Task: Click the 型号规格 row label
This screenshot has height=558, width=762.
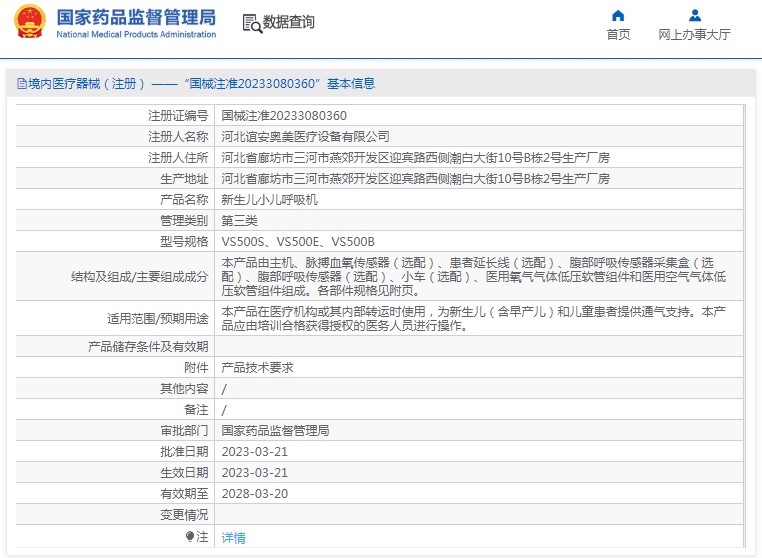Action: tap(184, 242)
